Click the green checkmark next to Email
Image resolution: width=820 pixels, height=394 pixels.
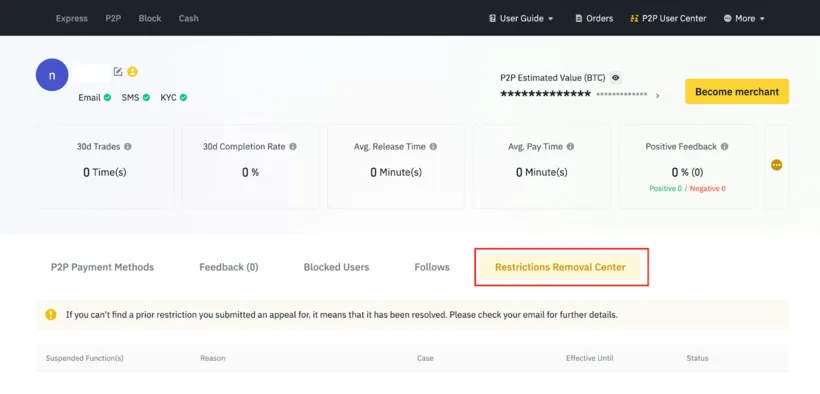107,97
